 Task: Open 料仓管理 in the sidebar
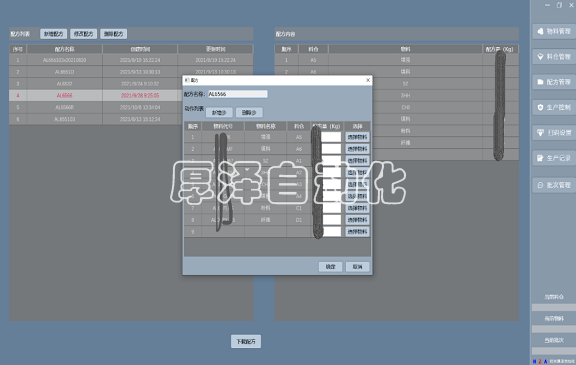554,57
